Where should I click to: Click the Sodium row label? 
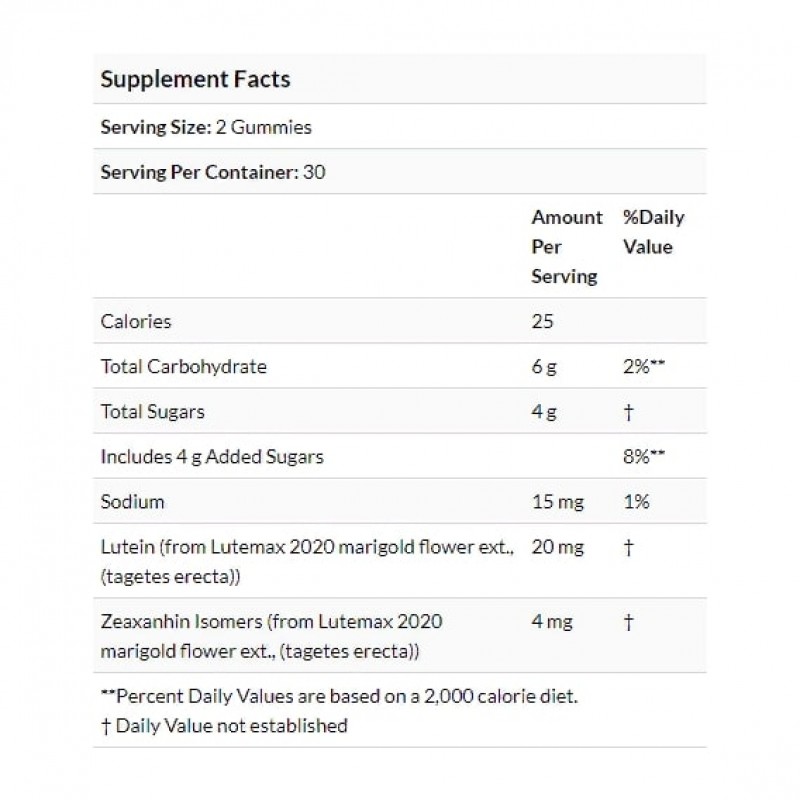133,501
